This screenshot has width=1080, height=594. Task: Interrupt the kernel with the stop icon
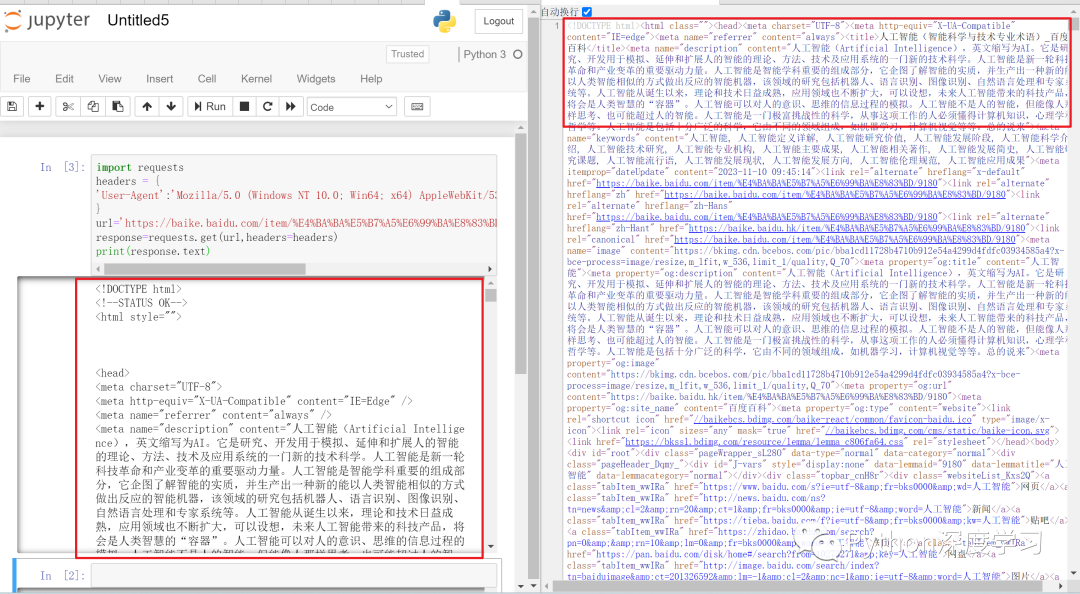tap(244, 107)
